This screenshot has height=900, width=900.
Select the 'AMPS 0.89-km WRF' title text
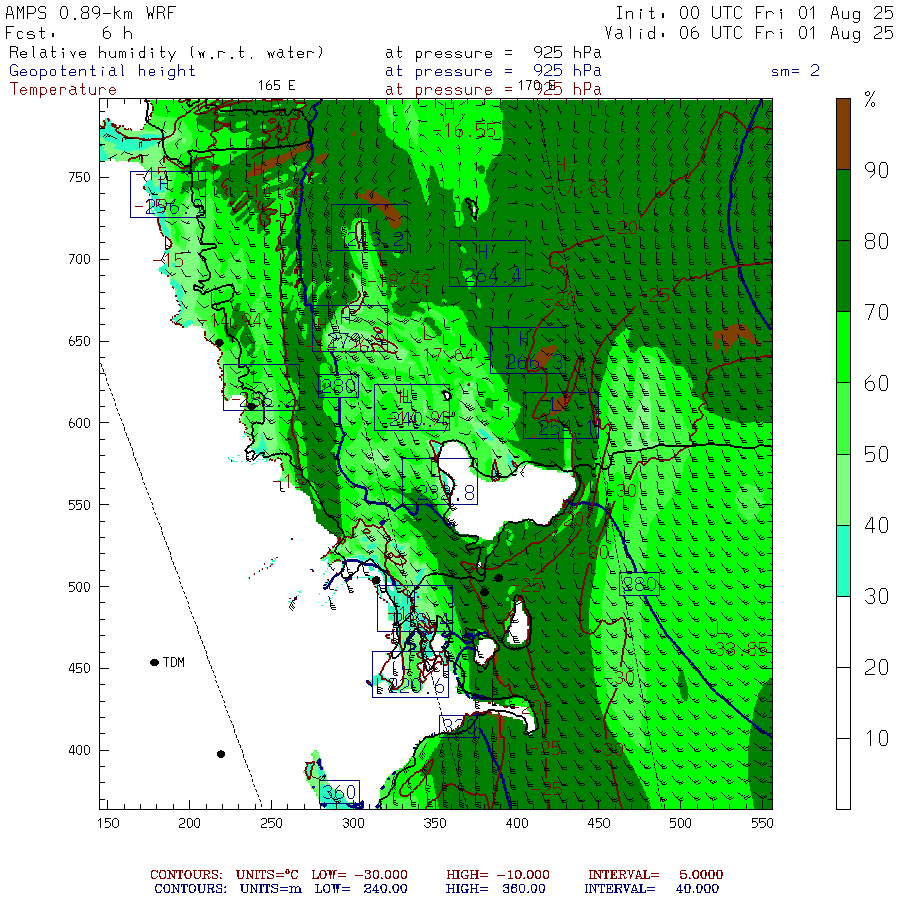click(x=90, y=13)
